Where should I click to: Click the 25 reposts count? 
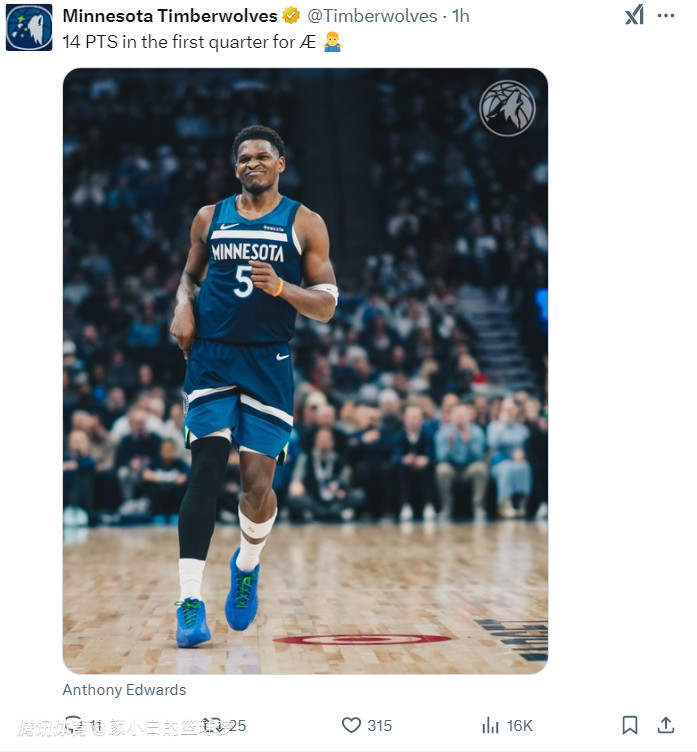pyautogui.click(x=237, y=726)
